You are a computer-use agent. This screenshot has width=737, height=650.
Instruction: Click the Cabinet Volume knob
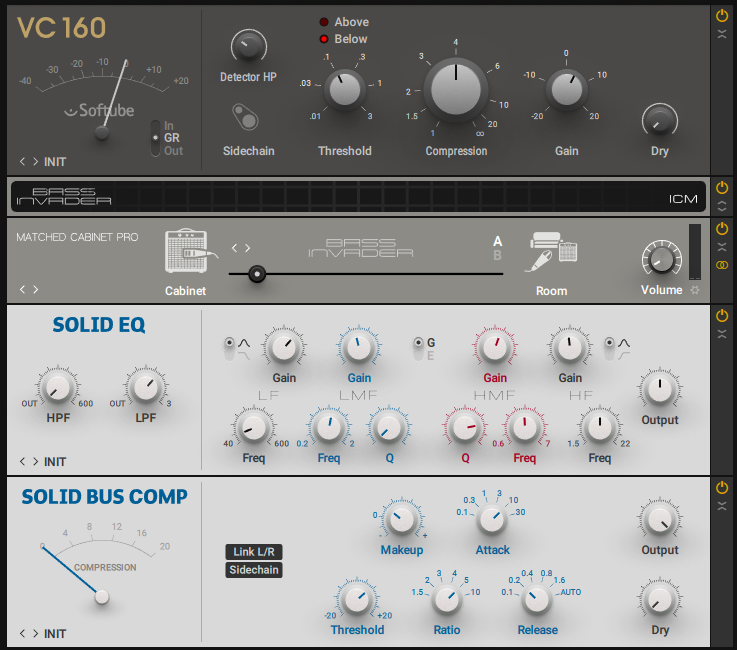pos(661,259)
